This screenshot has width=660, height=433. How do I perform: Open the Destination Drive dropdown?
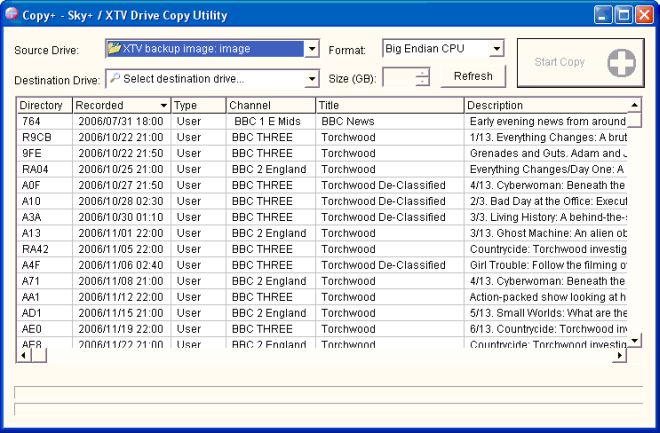pos(312,79)
